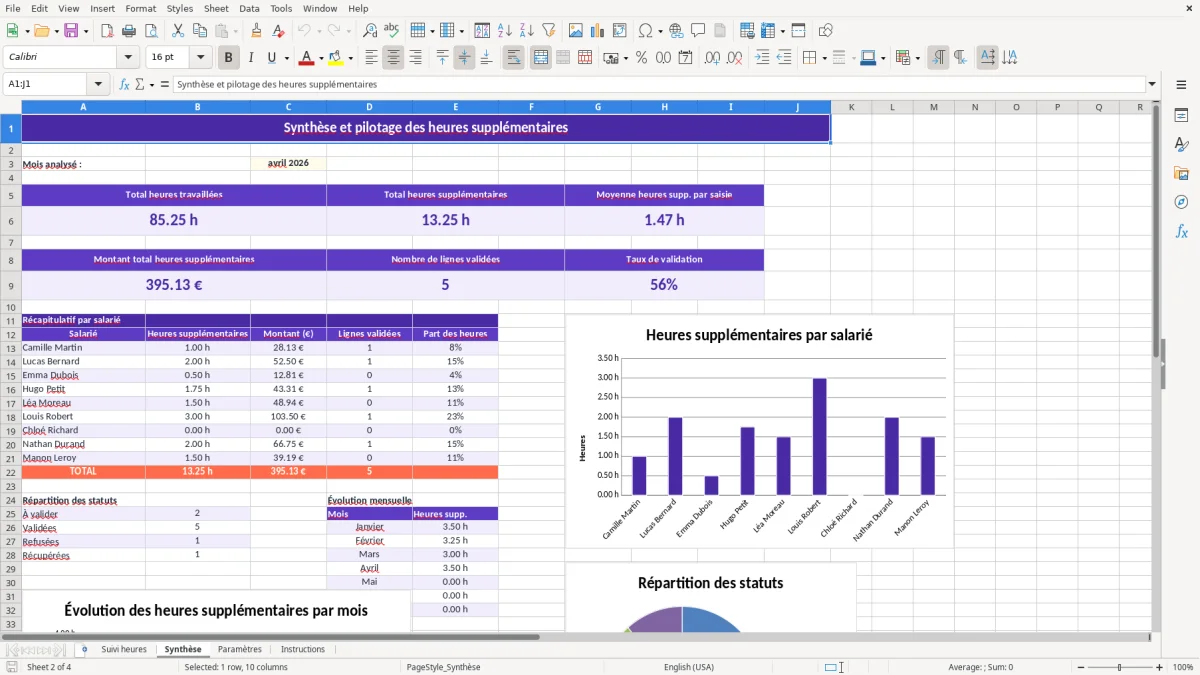Toggle Align Left
Image resolution: width=1200 pixels, height=675 pixels.
(371, 58)
